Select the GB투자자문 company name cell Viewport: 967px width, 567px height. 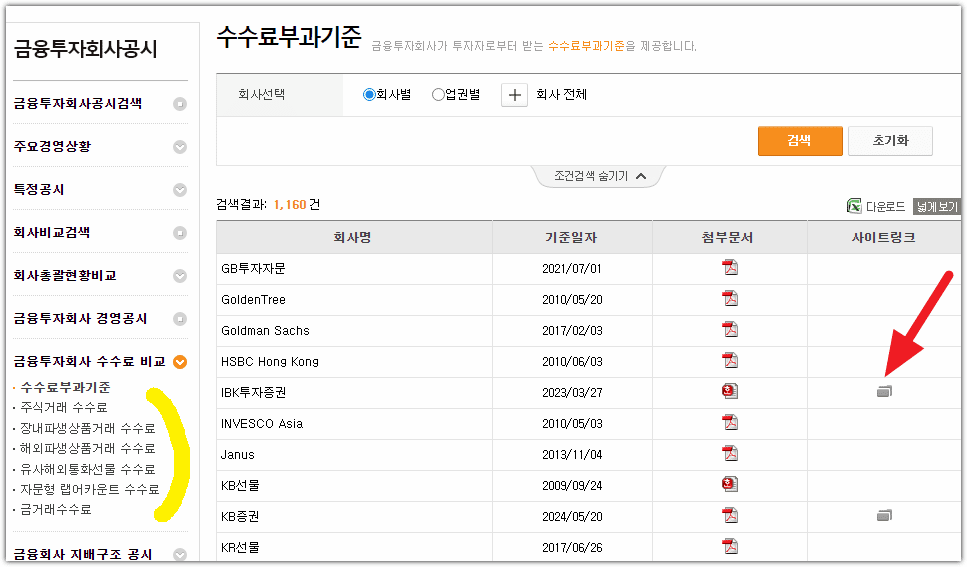[354, 269]
